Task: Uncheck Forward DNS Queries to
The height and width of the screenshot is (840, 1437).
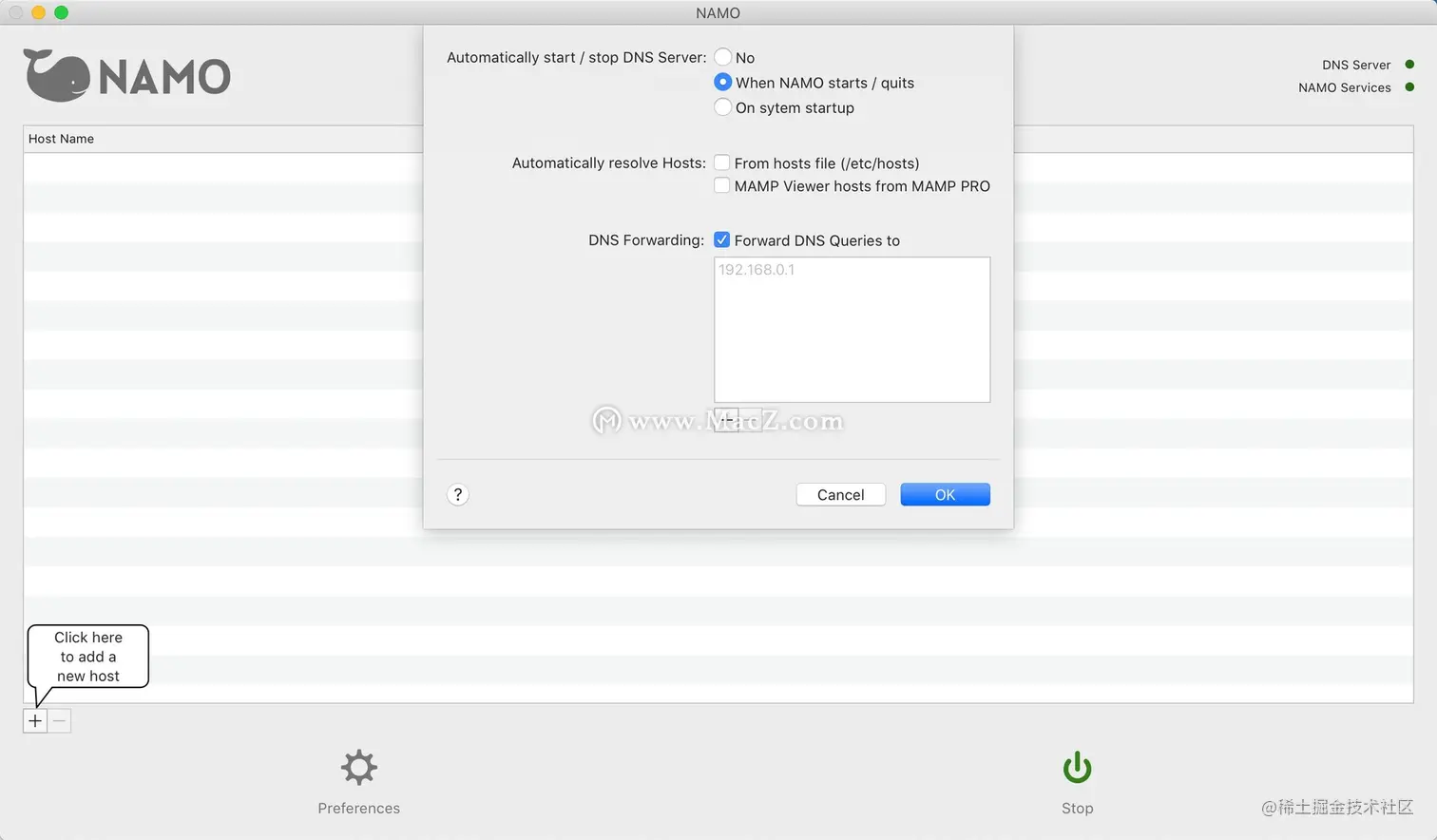Action: [x=722, y=239]
